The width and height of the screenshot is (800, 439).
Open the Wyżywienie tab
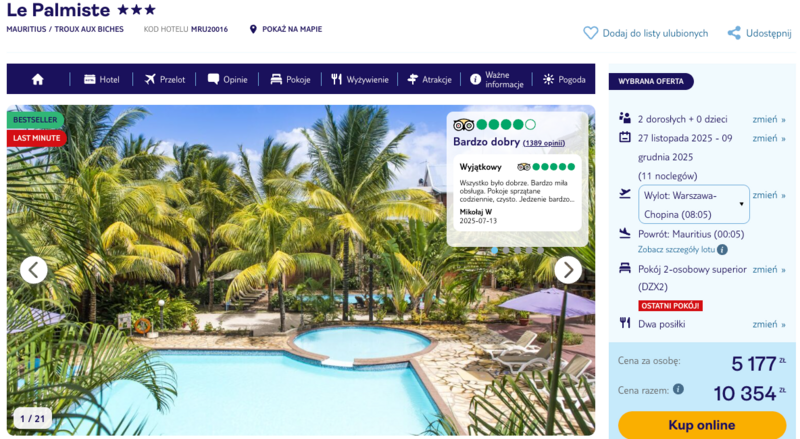point(360,80)
